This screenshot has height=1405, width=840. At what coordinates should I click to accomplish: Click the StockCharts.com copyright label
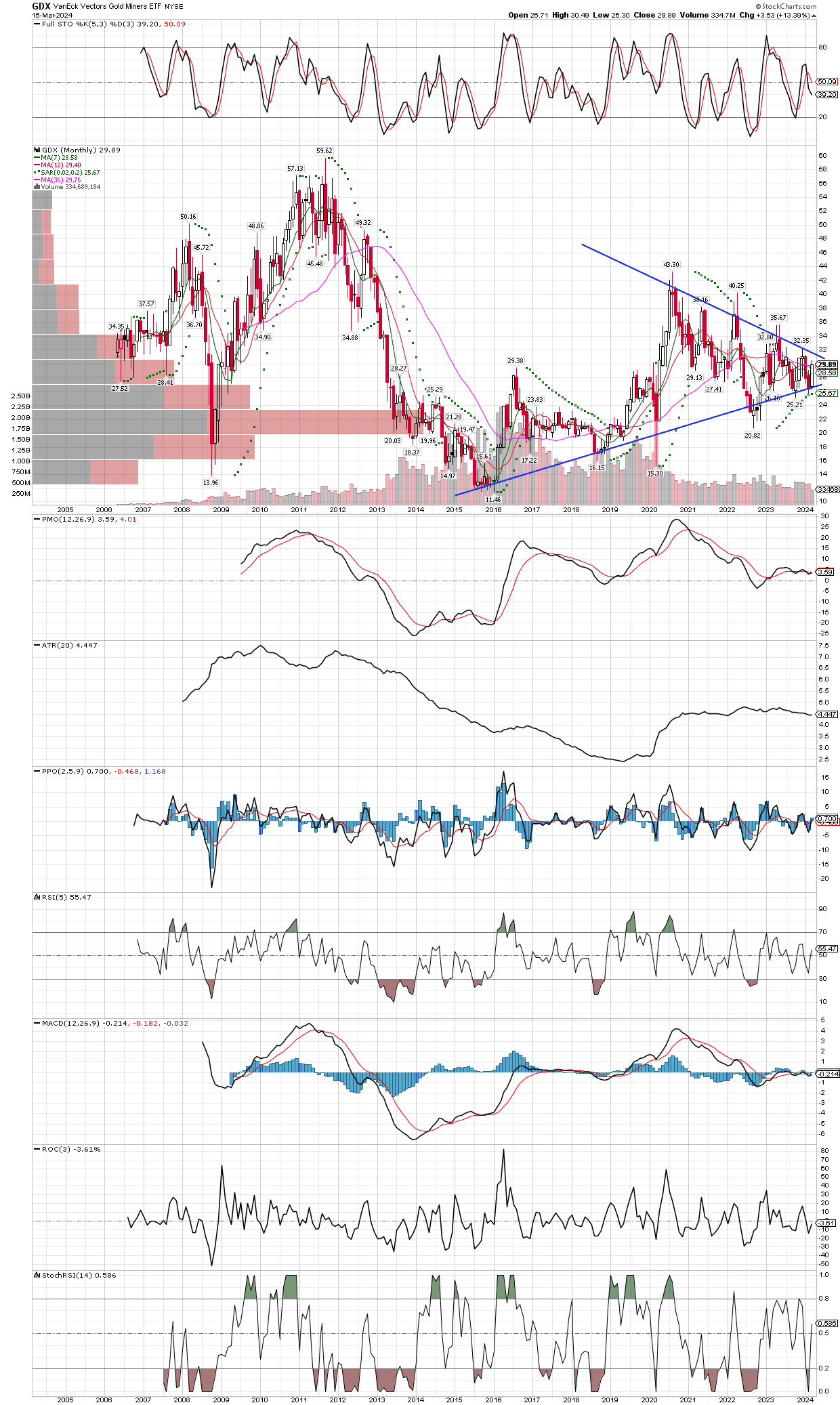point(786,6)
